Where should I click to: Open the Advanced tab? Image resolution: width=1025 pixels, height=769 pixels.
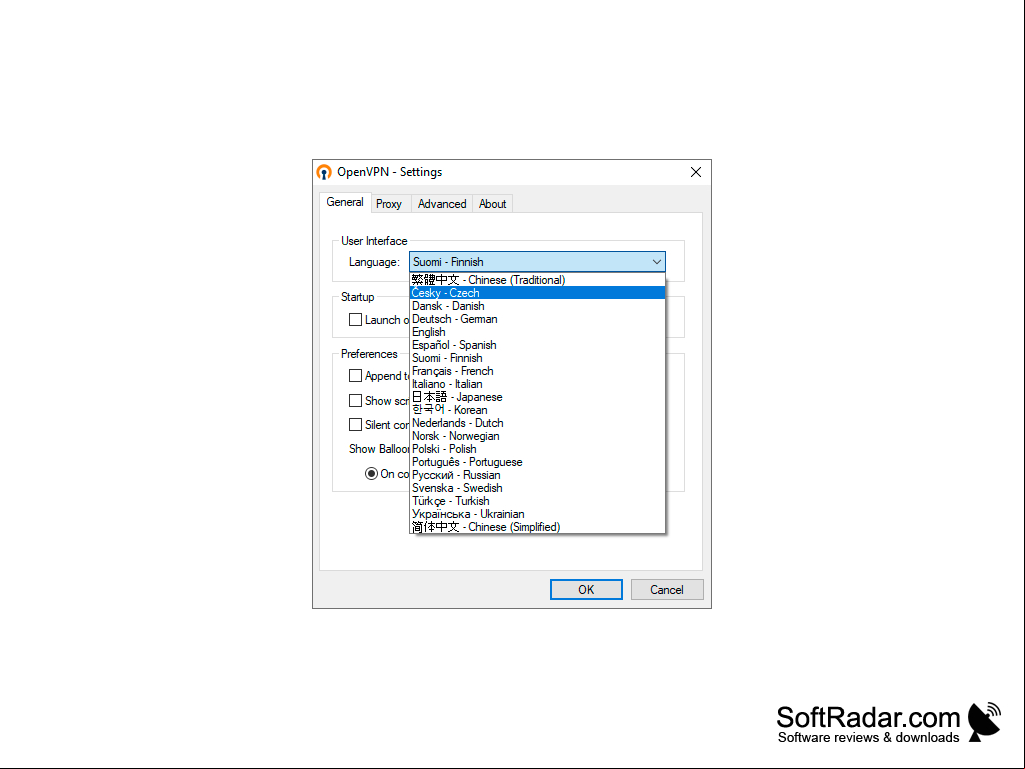coord(442,204)
